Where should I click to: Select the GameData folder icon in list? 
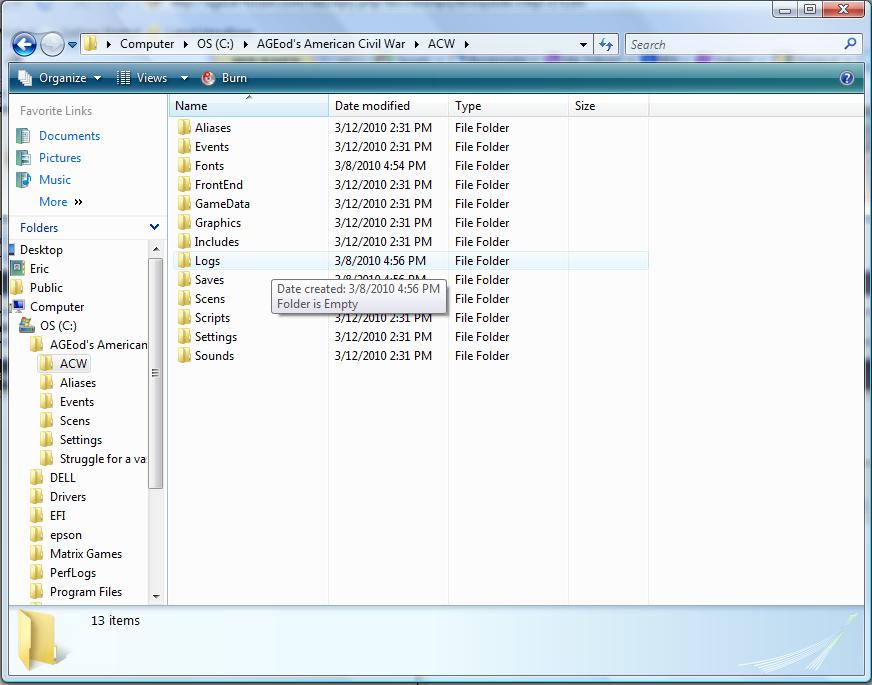(x=184, y=204)
